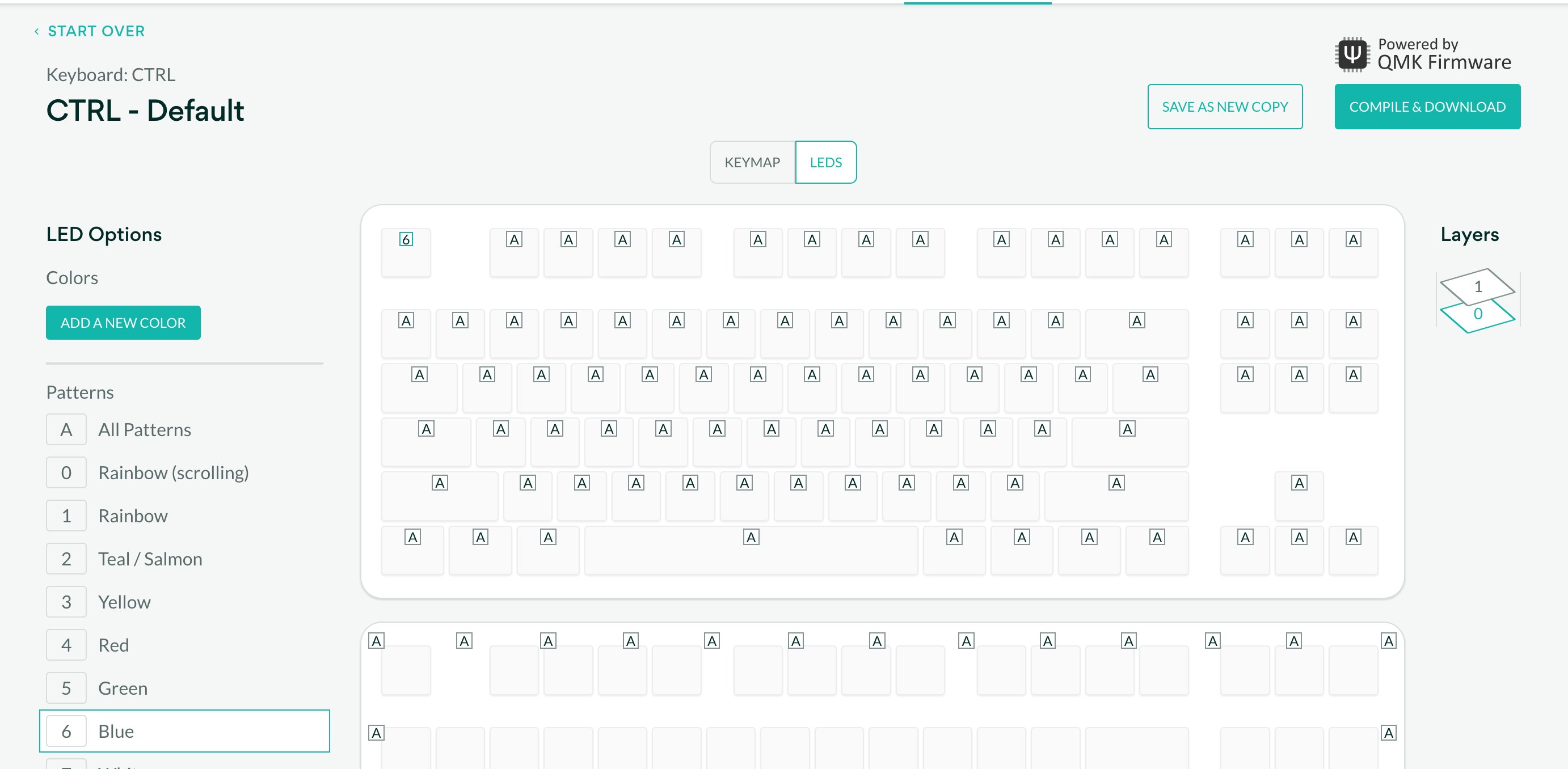Choose the Green LED color
Viewport: 1568px width, 769px height.
[66, 688]
